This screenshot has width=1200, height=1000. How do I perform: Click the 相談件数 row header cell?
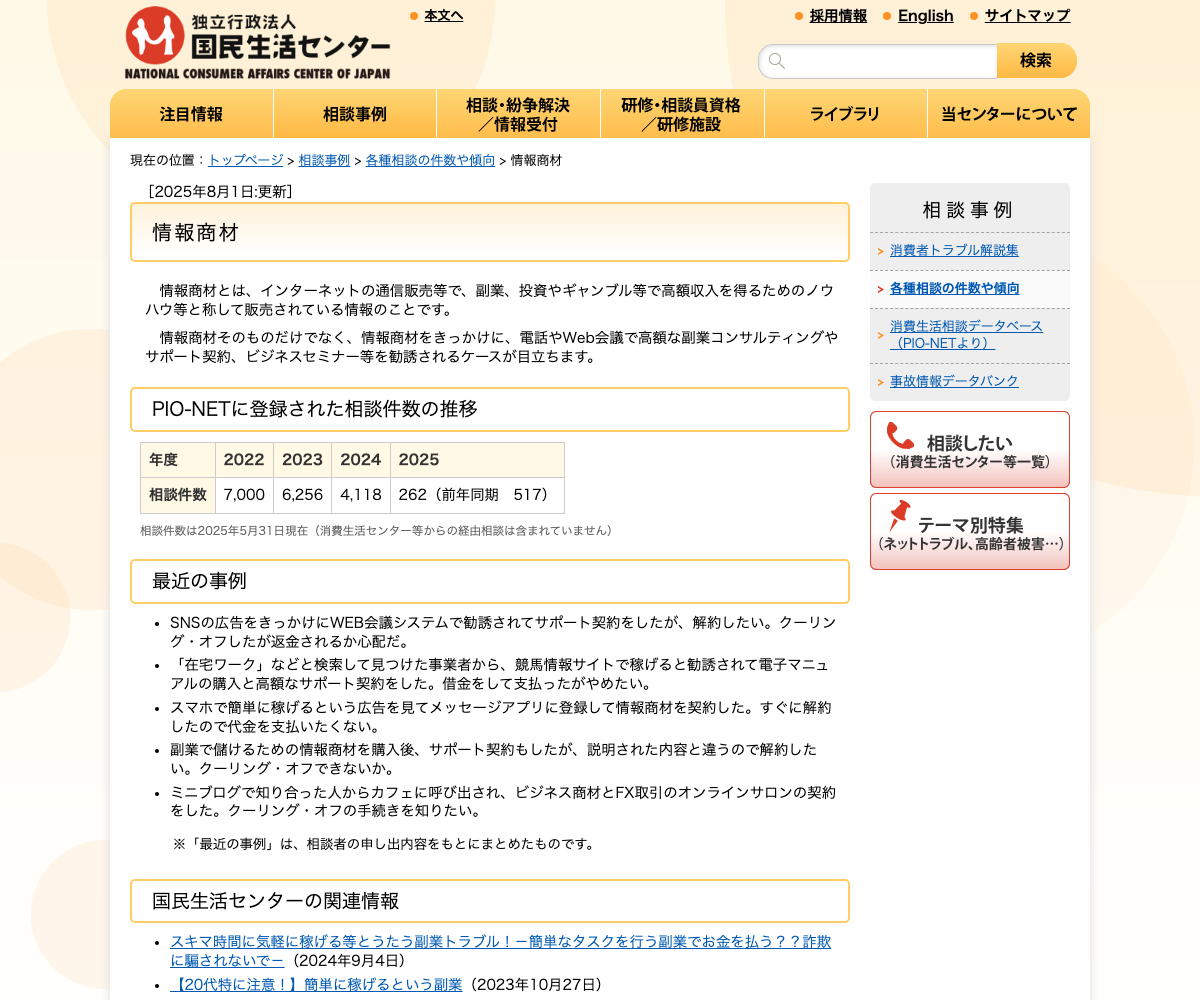pos(178,495)
